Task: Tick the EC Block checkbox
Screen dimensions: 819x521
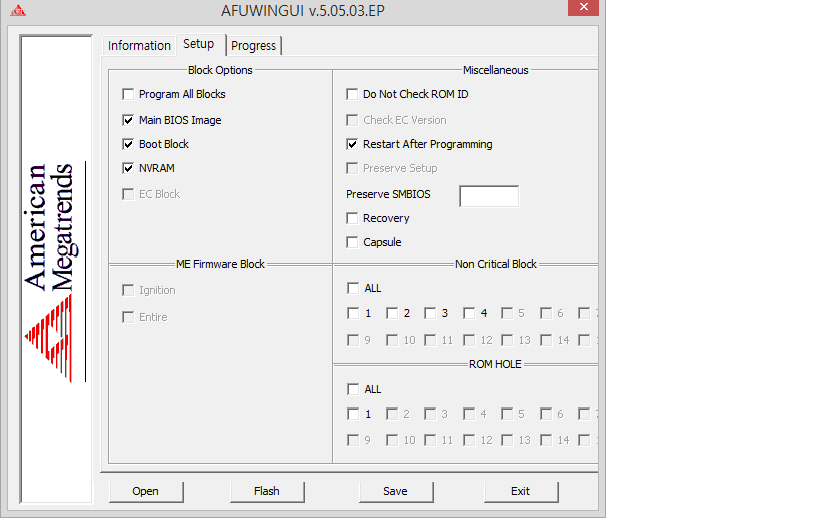Action: point(128,194)
